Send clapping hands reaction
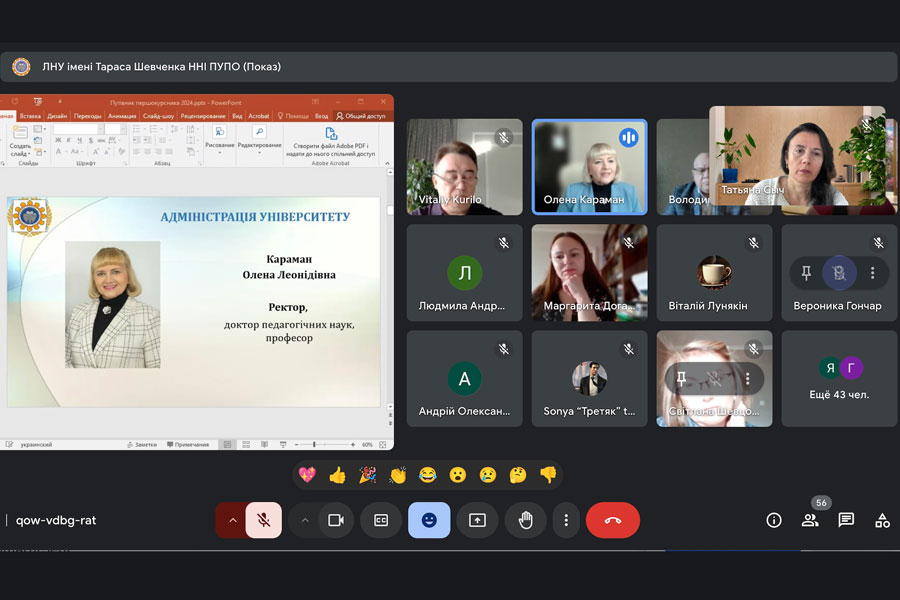This screenshot has height=600, width=900. click(398, 475)
